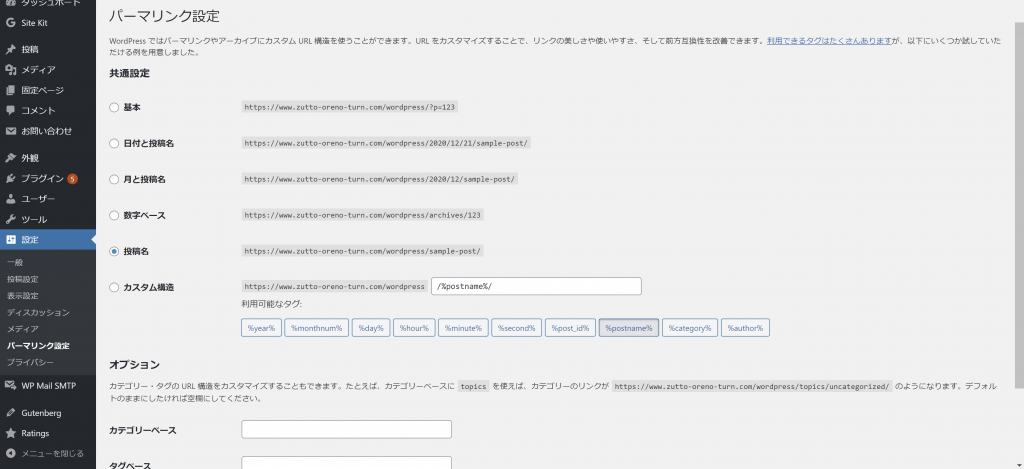Click the plugin update count badge 5
The width and height of the screenshot is (1024, 469).
point(72,179)
